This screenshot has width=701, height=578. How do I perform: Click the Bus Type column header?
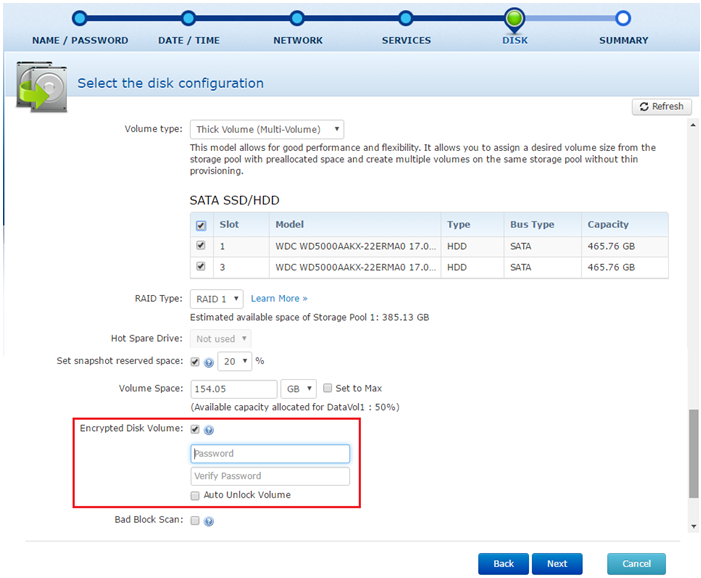pos(543,224)
